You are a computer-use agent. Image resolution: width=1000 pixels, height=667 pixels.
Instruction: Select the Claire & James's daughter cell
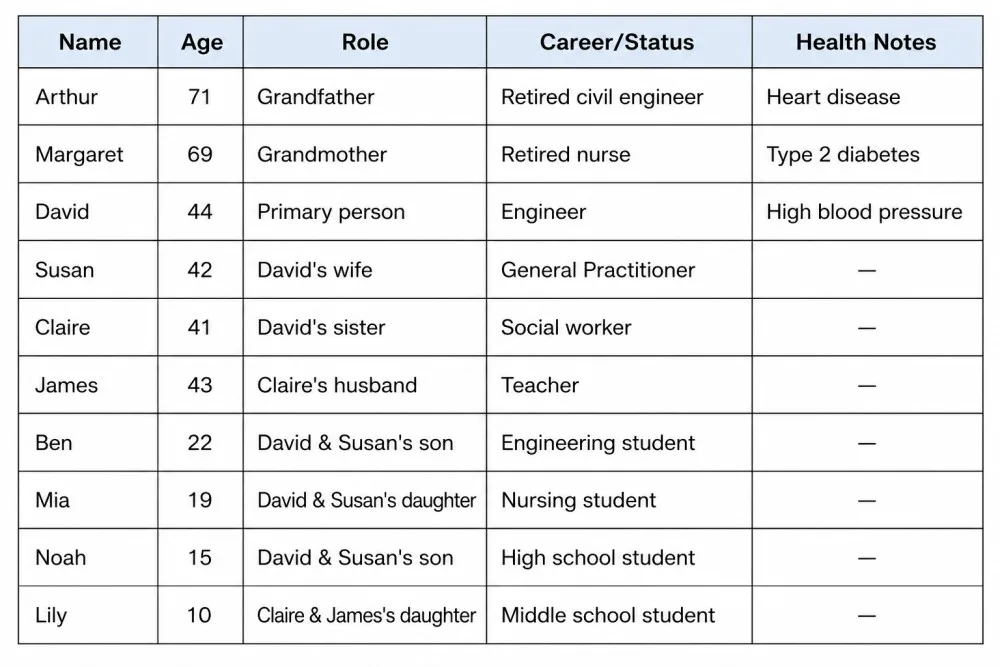coord(366,615)
